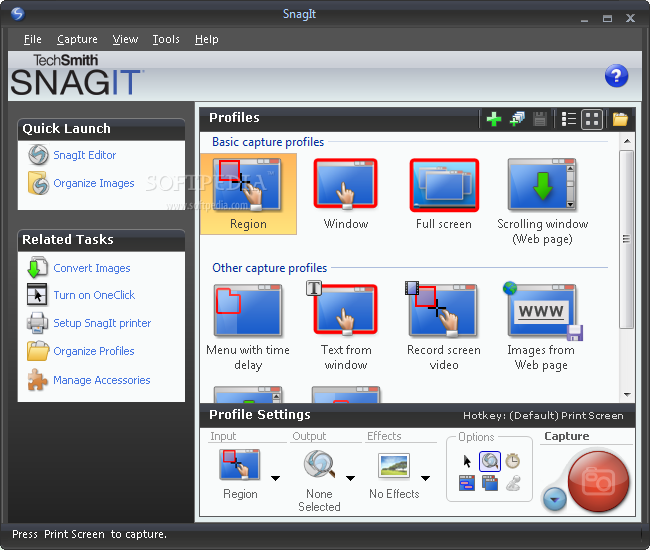Screen dimensions: 650x550
Task: Choose the Text from window profile
Action: (x=346, y=327)
